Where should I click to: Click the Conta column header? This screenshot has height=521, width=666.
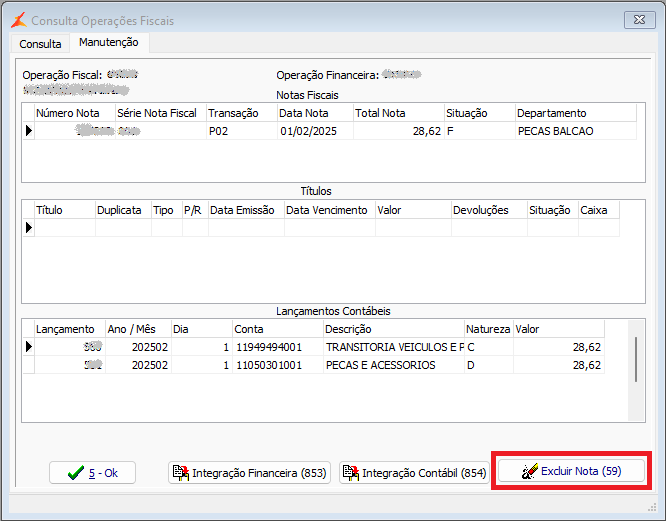[278, 329]
